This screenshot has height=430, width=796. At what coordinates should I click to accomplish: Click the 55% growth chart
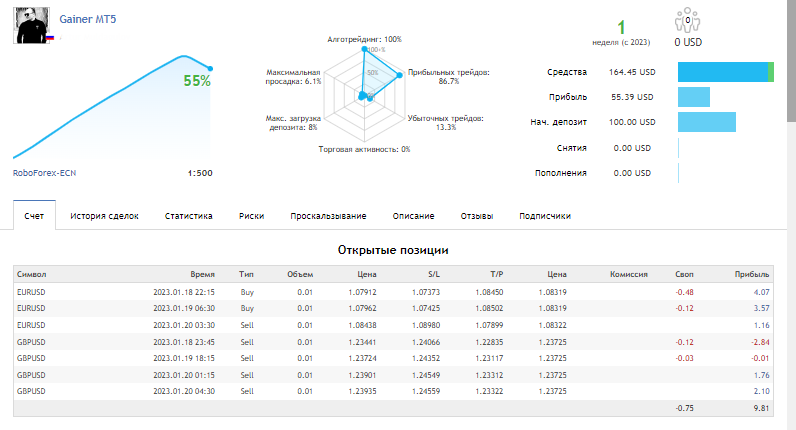coord(112,107)
